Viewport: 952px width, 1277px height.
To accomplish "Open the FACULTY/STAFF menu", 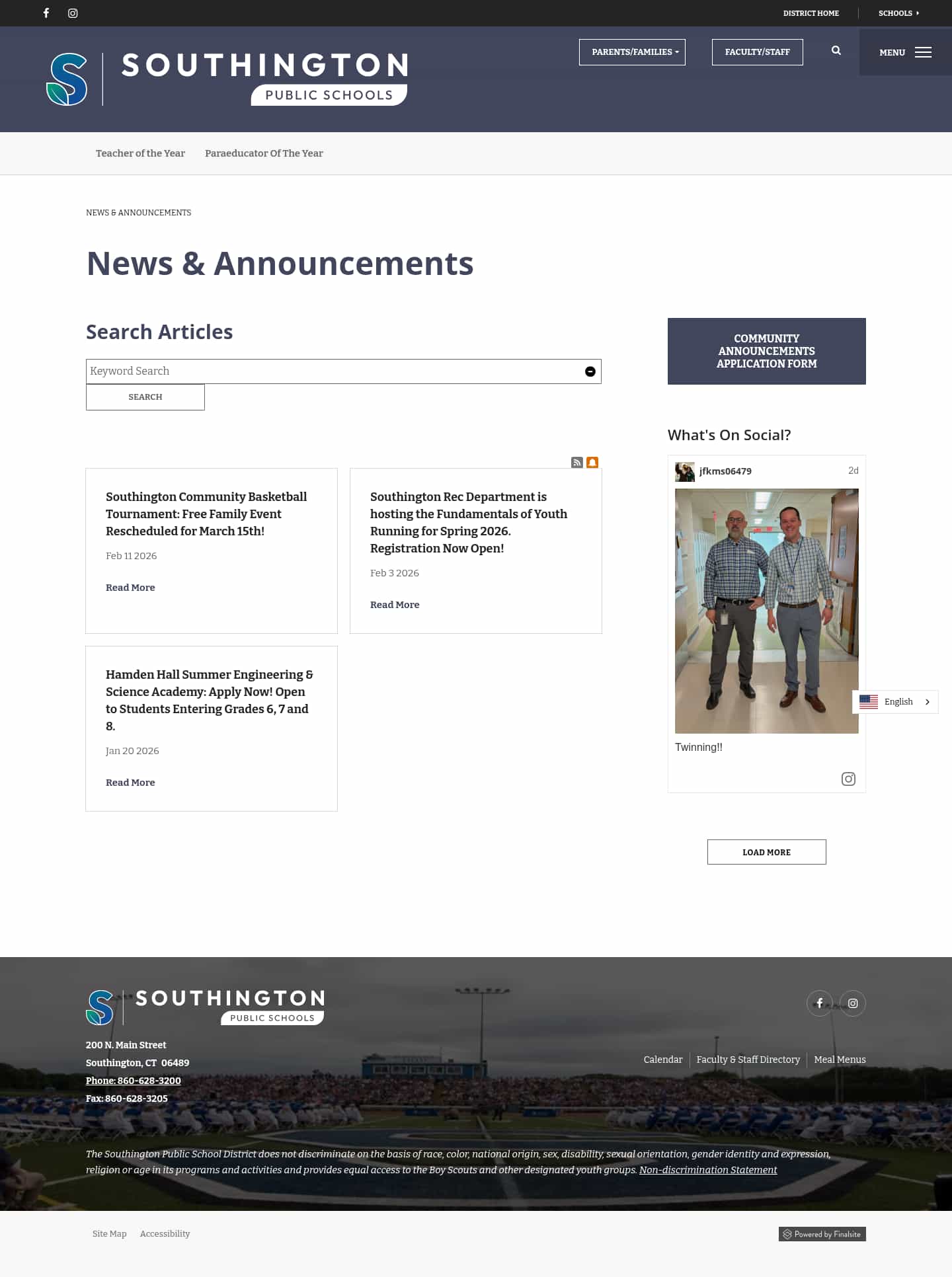I will pyautogui.click(x=758, y=52).
